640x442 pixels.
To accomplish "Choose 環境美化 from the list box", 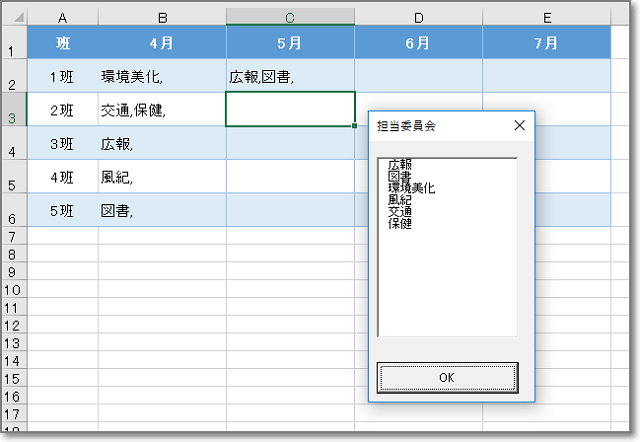I will [412, 188].
